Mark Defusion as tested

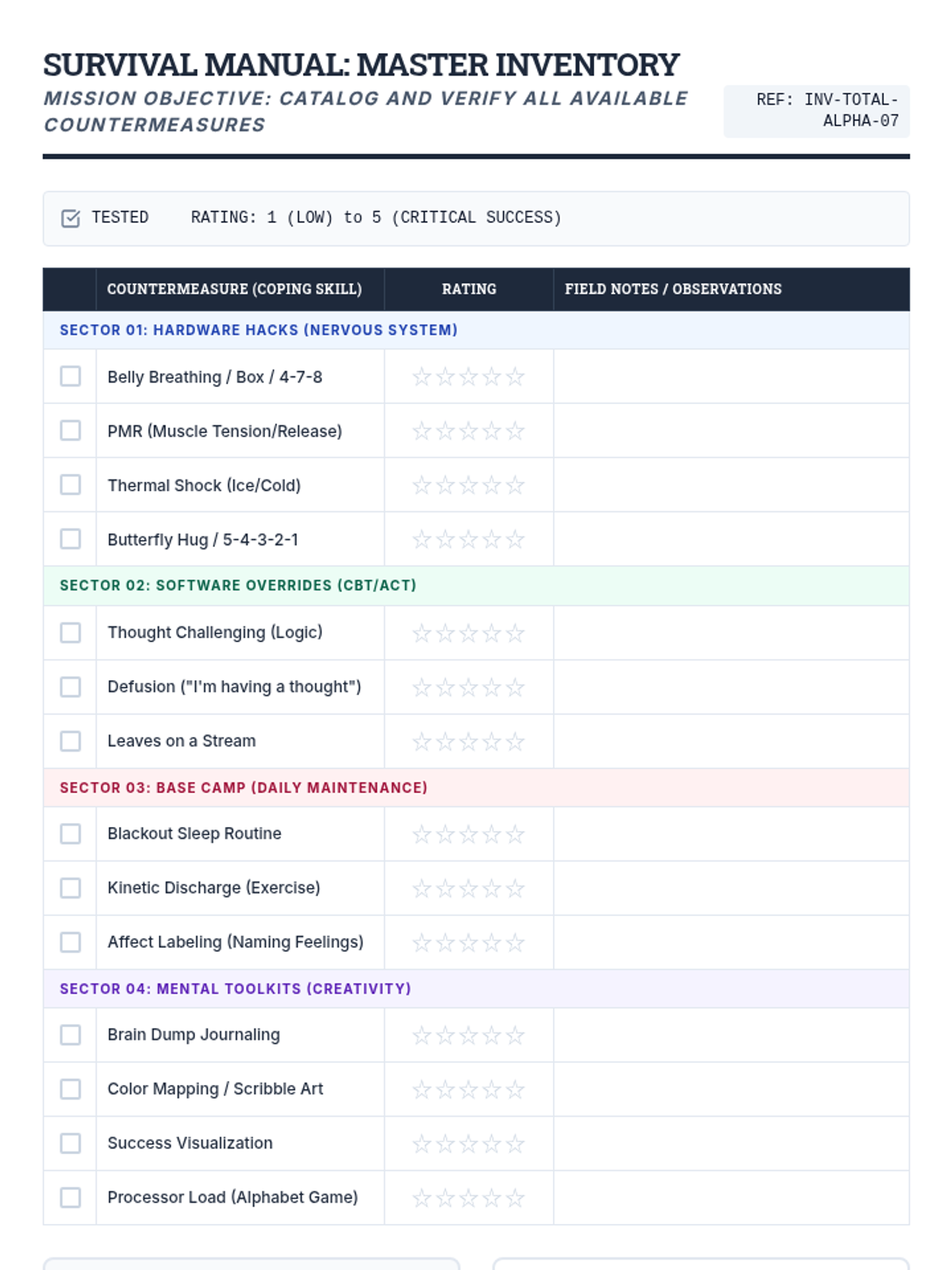pyautogui.click(x=71, y=687)
